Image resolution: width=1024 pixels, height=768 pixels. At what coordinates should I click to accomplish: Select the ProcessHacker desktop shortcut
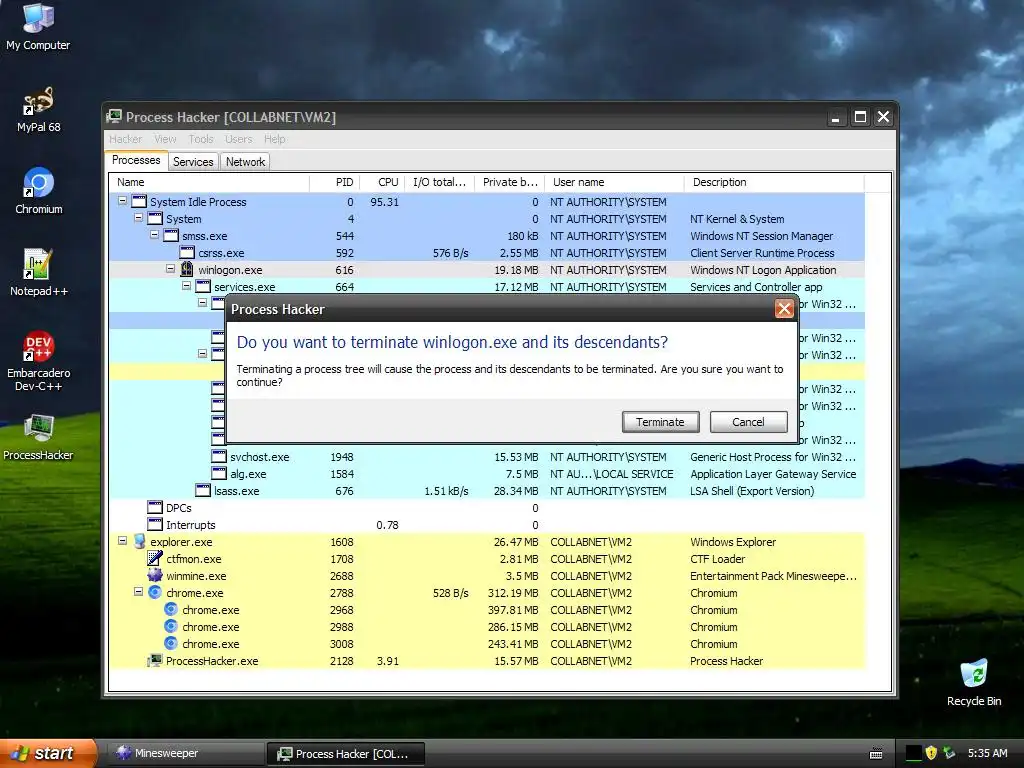click(39, 437)
